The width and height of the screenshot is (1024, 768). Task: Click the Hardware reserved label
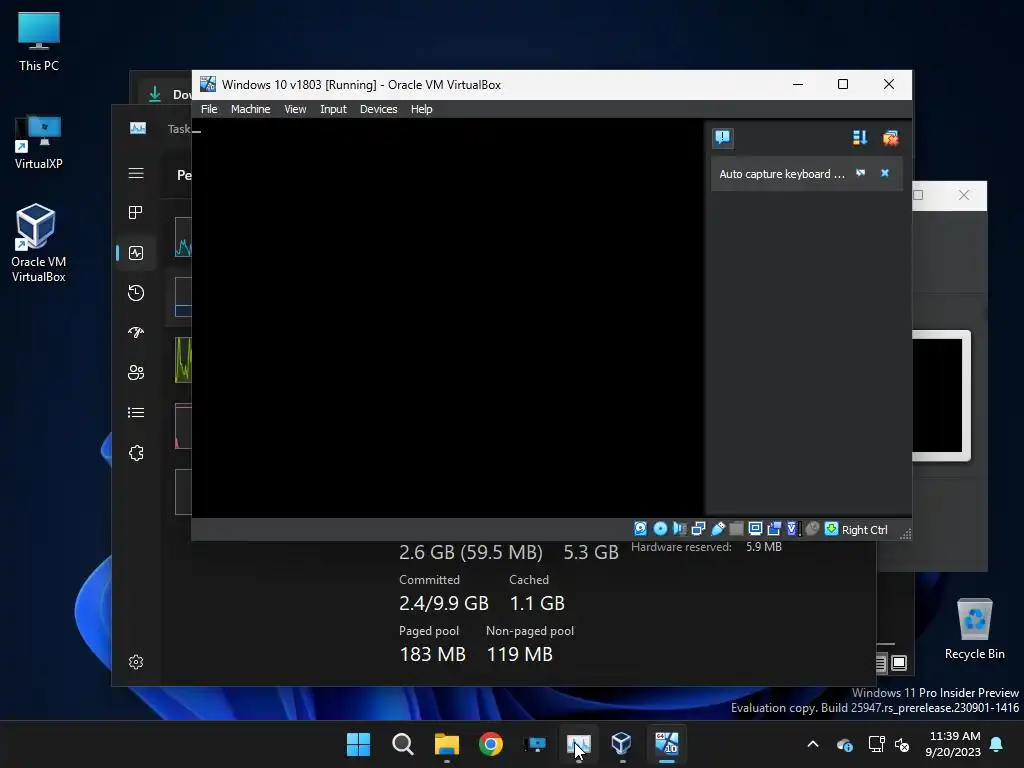681,547
